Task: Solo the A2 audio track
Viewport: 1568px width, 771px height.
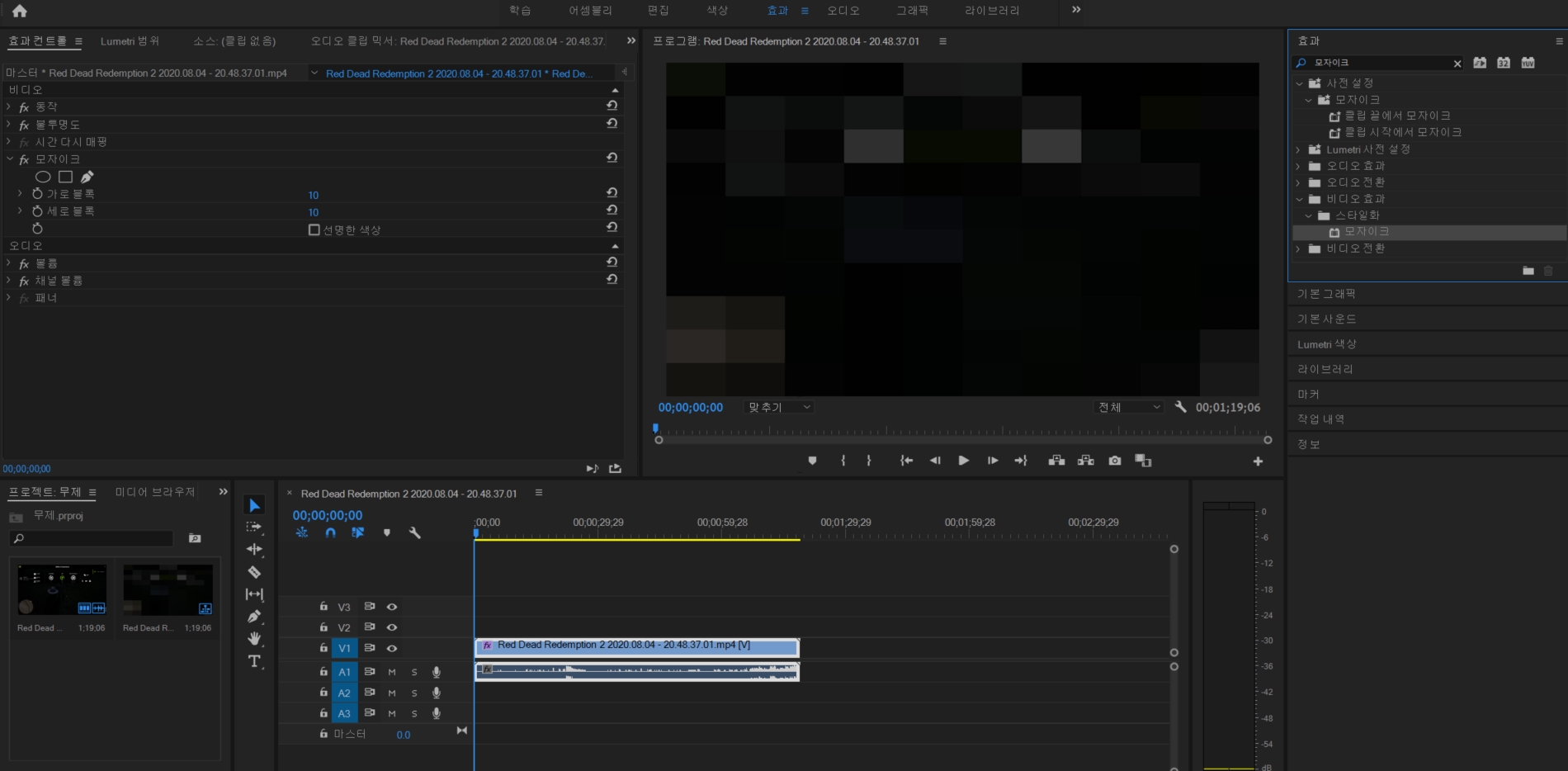Action: tap(414, 693)
